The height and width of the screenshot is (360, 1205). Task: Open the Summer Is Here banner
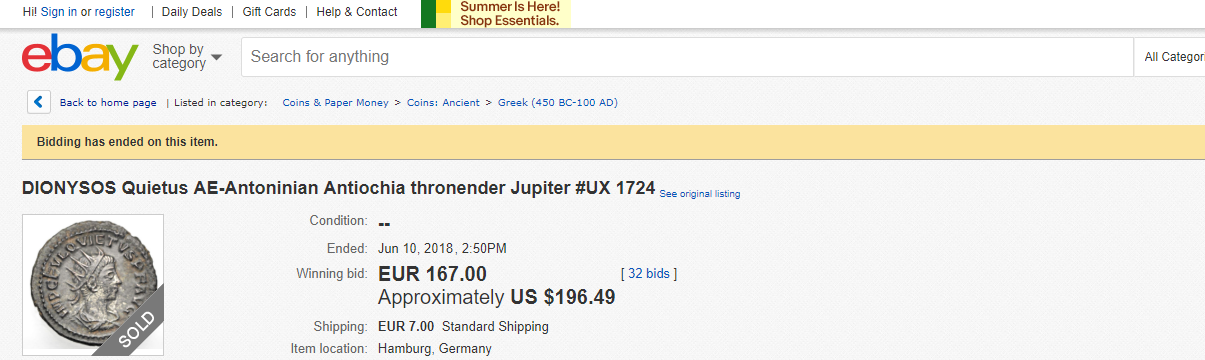(x=496, y=14)
